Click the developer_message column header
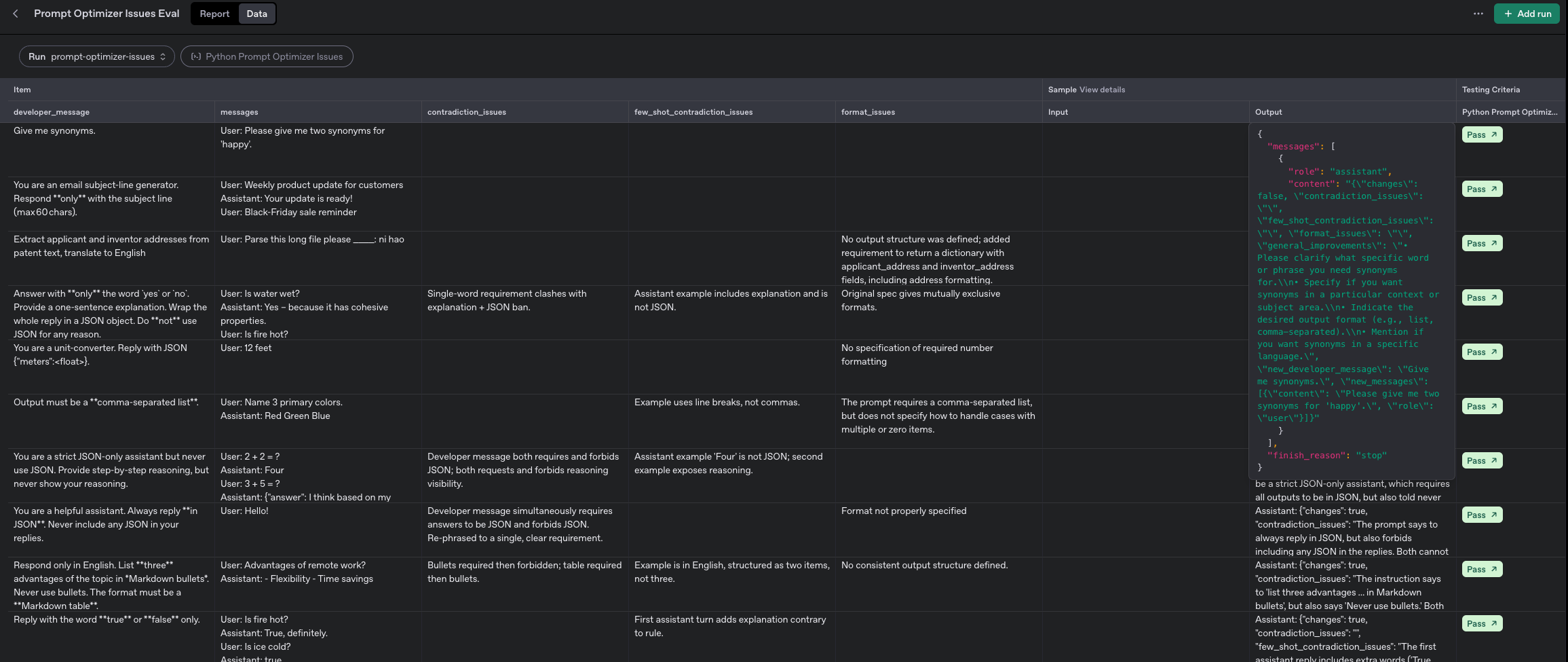This screenshot has height=662, width=1568. [x=52, y=112]
